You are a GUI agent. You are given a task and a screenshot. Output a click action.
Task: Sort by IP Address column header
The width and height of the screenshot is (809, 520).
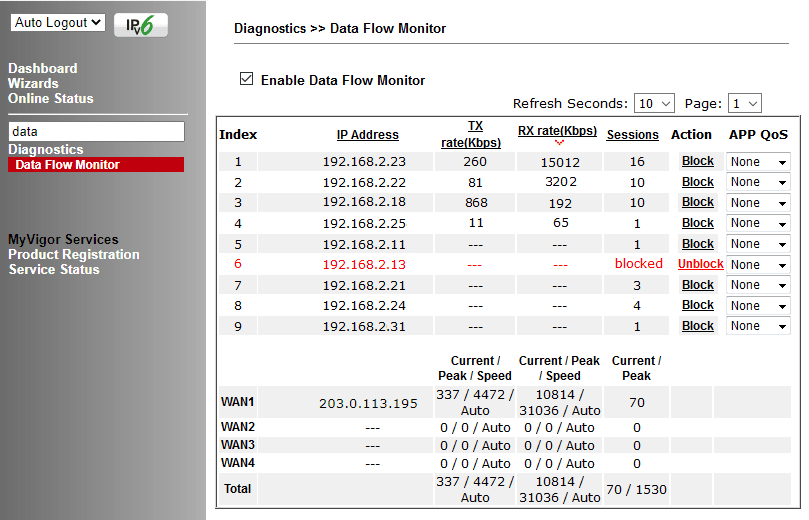tap(367, 135)
